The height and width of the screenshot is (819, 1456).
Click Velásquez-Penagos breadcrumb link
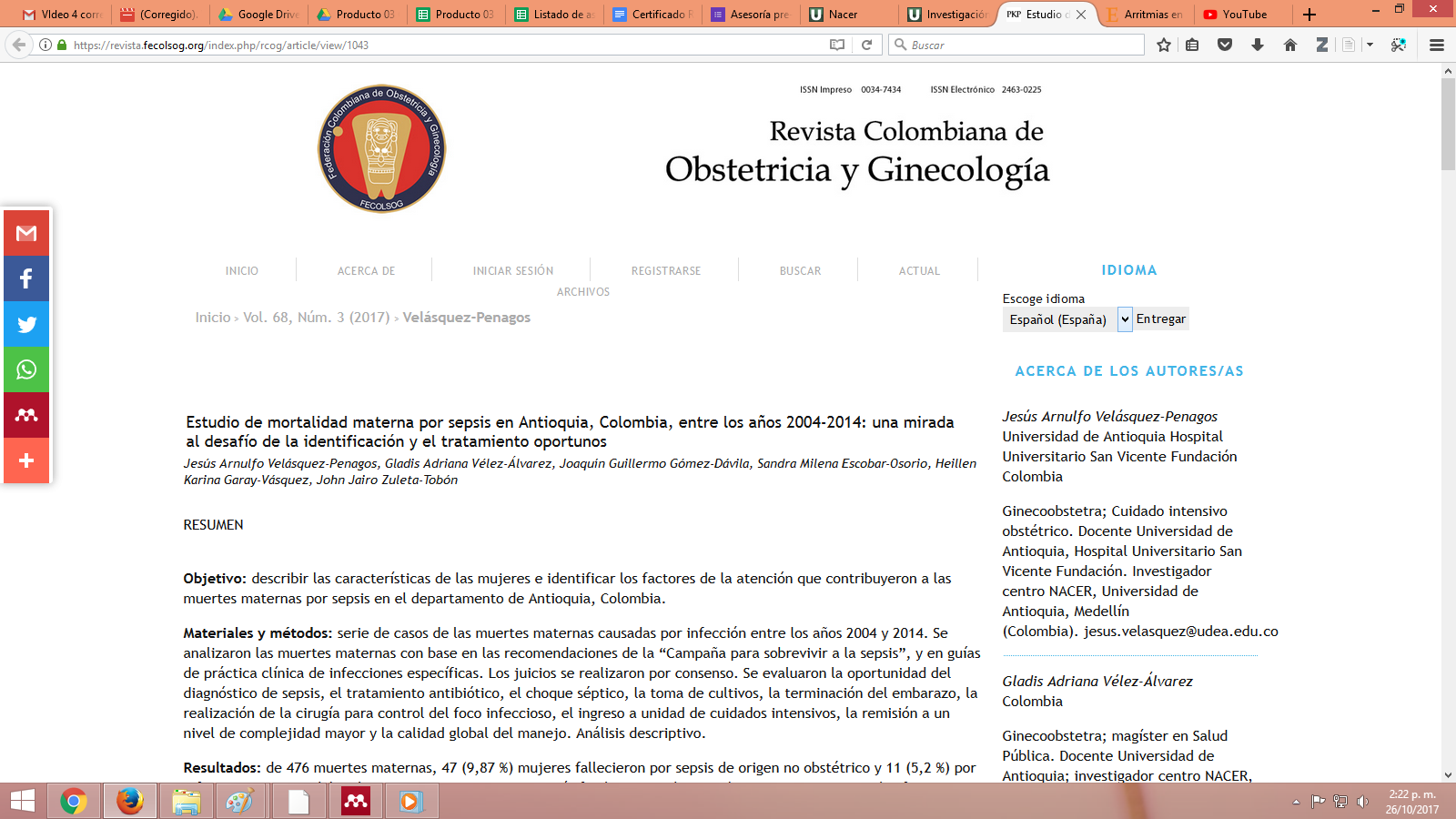tap(467, 318)
